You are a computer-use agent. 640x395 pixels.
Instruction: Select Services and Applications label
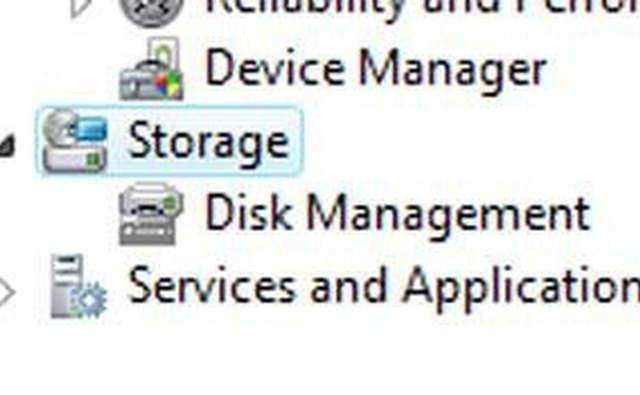pos(384,287)
